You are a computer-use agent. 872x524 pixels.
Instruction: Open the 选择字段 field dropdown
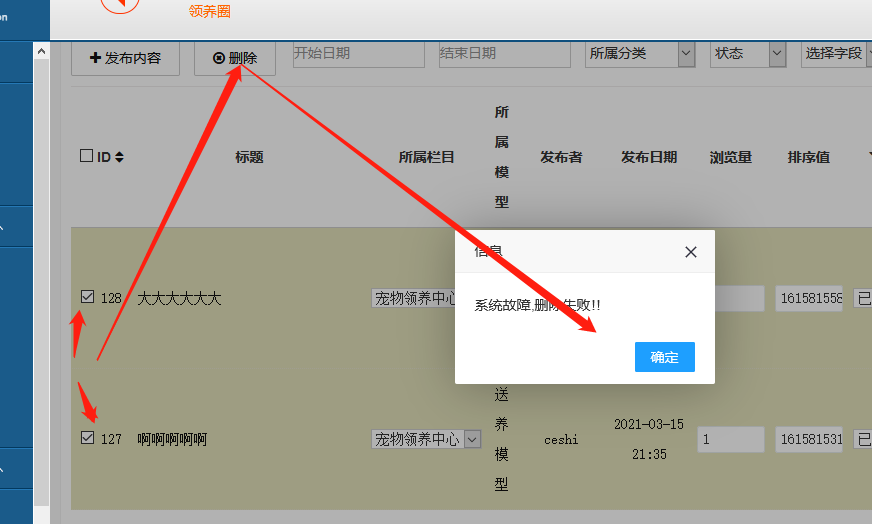click(836, 54)
